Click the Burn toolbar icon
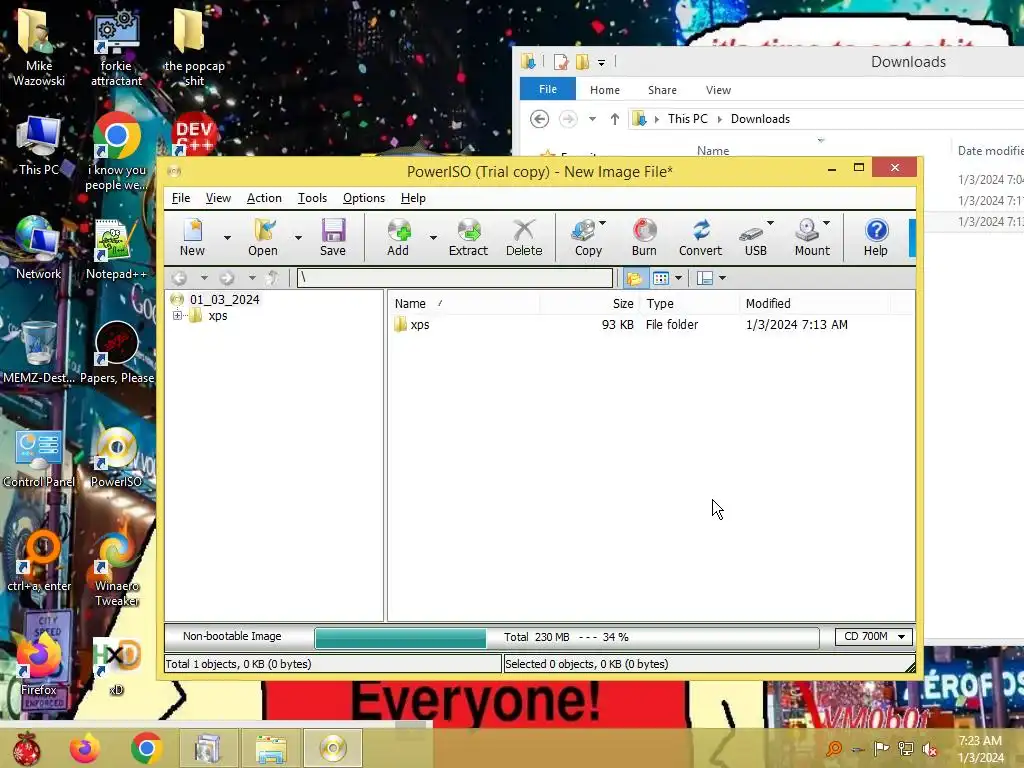 coord(644,237)
